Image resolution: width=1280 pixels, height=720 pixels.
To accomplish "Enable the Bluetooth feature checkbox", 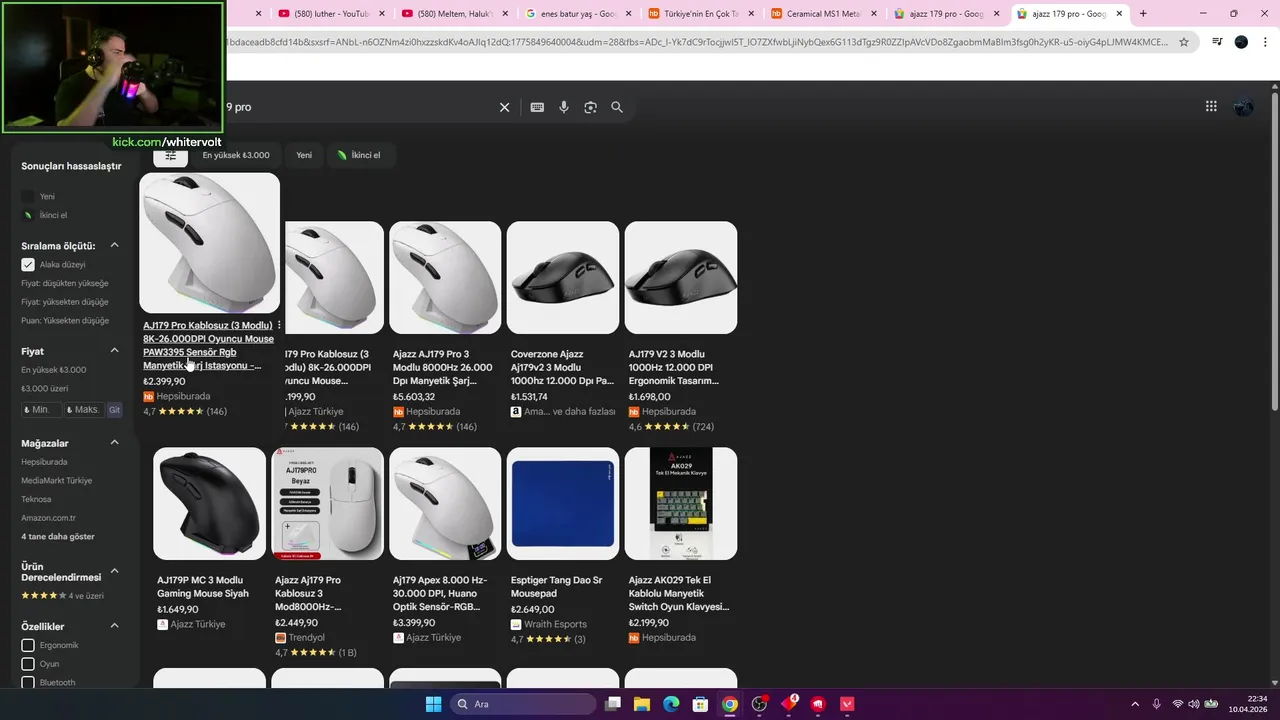I will pyautogui.click(x=28, y=682).
